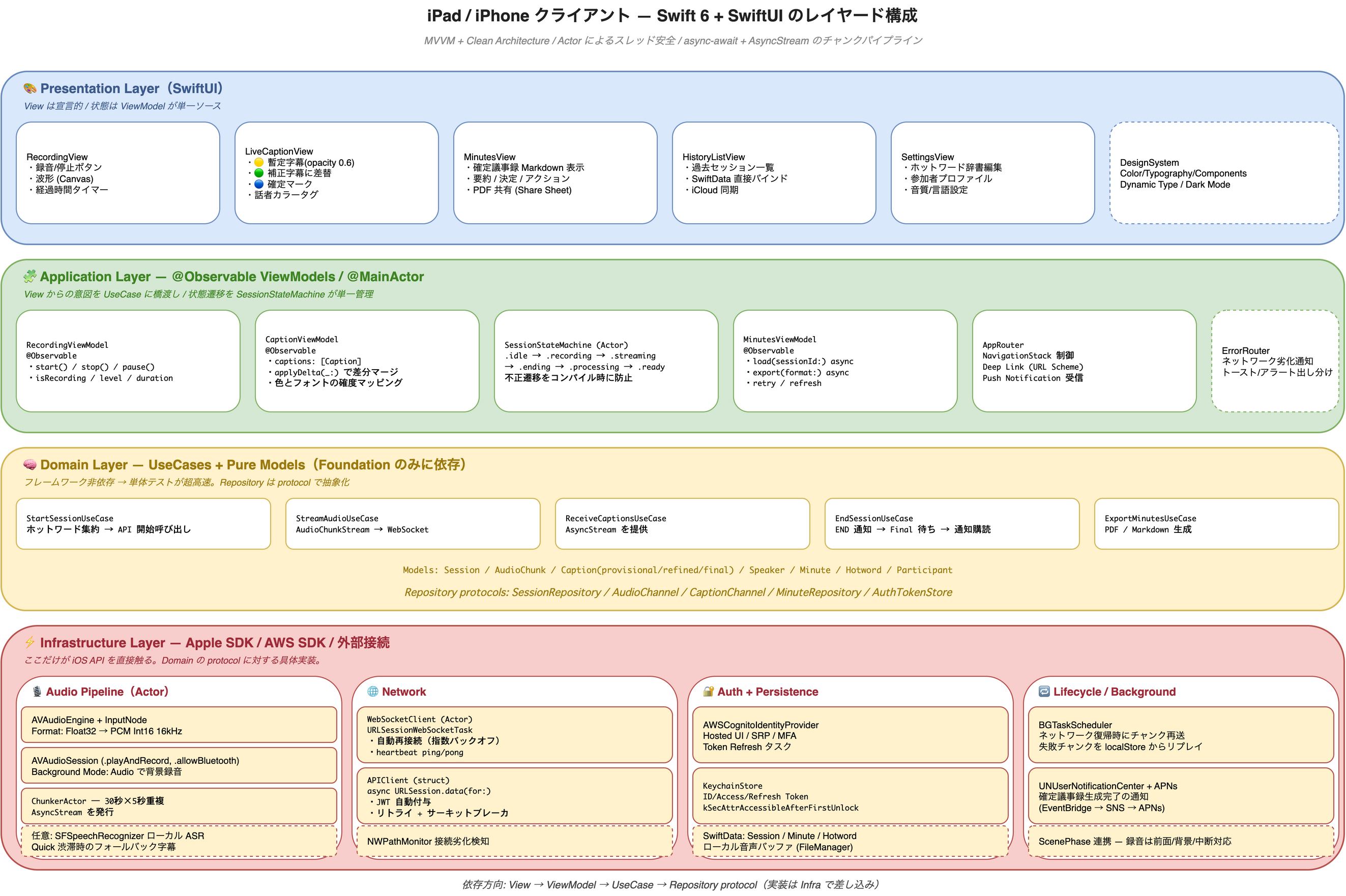Click the blue dot for 確定マーク
The image size is (1346, 896).
point(259,184)
